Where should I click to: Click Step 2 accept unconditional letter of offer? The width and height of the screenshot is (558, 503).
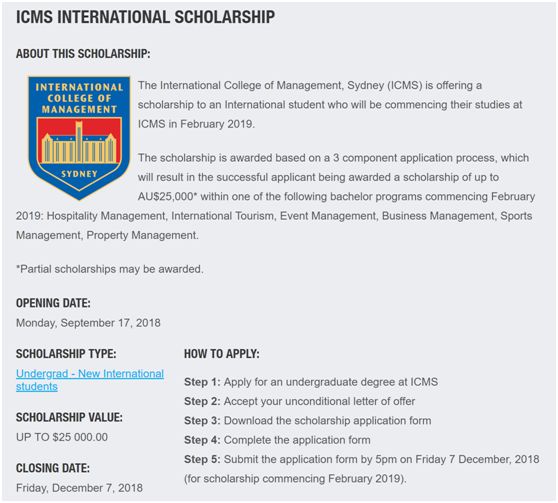pos(300,401)
